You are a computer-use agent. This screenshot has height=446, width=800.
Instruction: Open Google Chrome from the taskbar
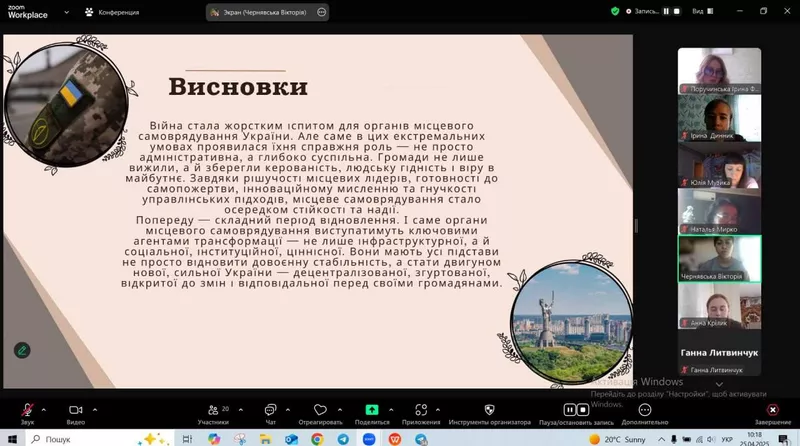point(317,439)
